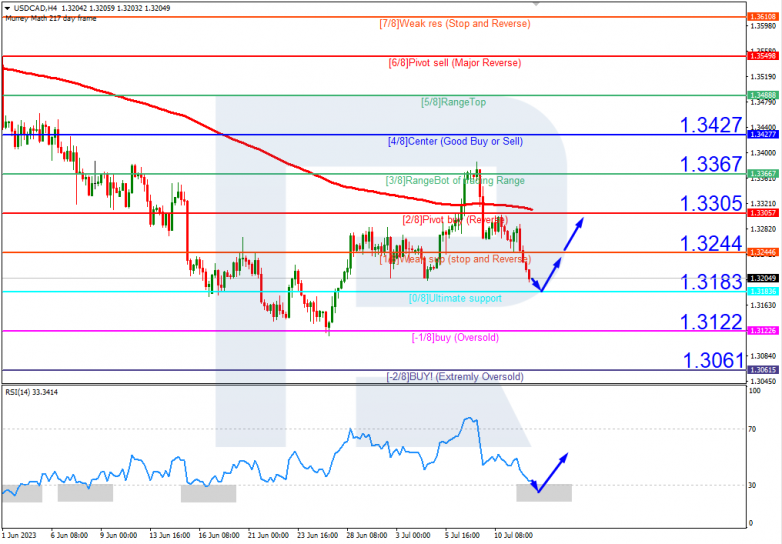The height and width of the screenshot is (544, 782).
Task: Select the [3/8]RangeBot of Trading Range label
Action: (x=455, y=181)
